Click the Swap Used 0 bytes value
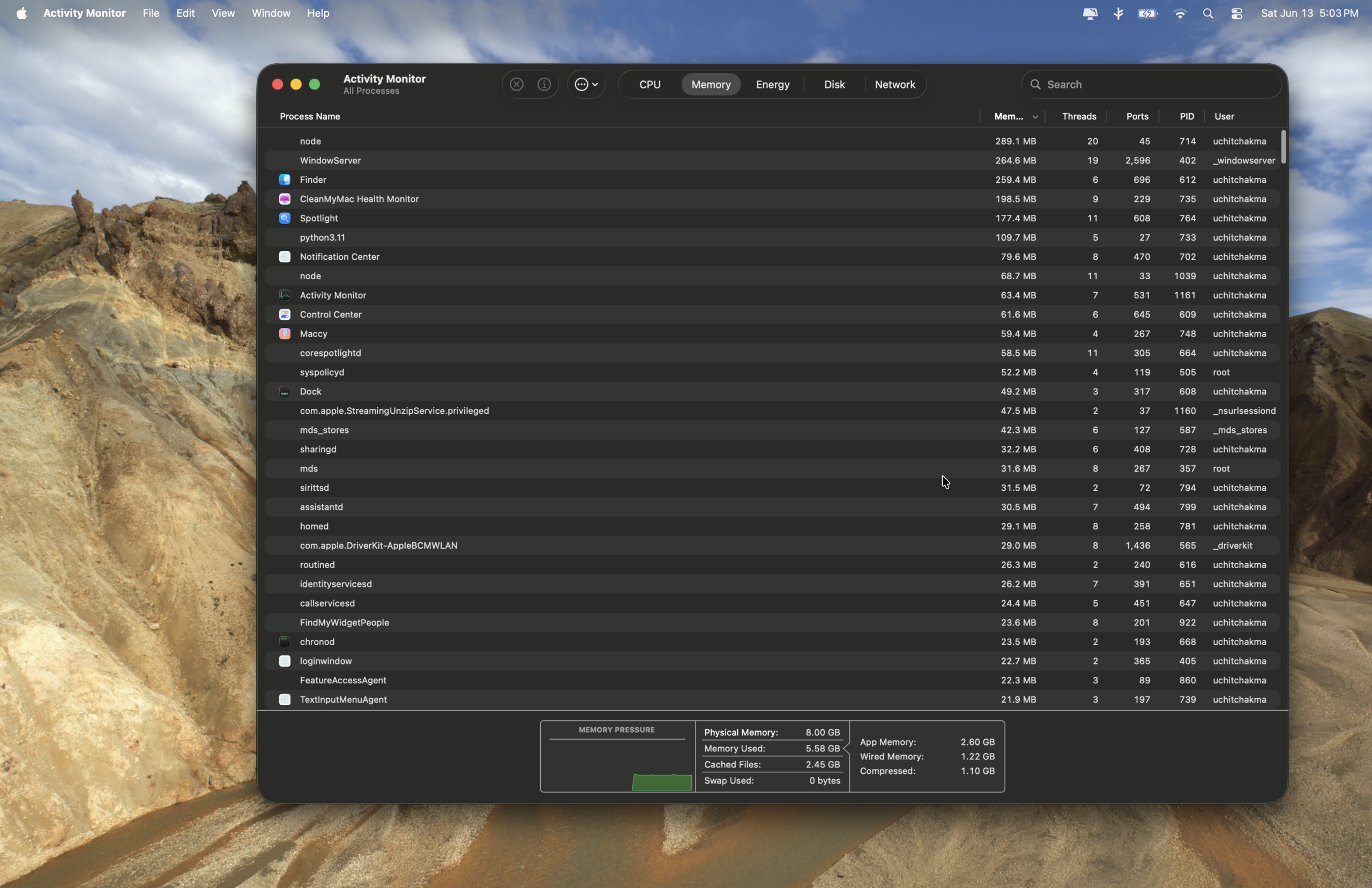The image size is (1372, 888). tap(824, 781)
